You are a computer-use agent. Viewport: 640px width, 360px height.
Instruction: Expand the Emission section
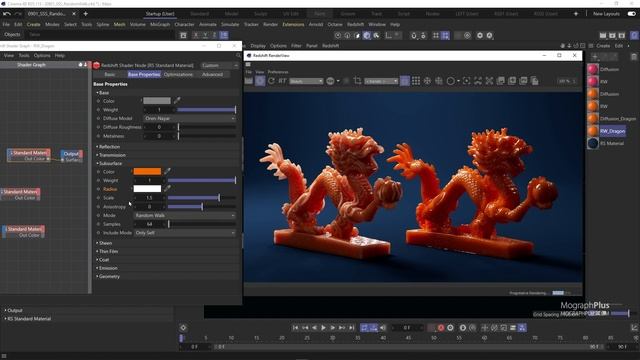(x=108, y=268)
